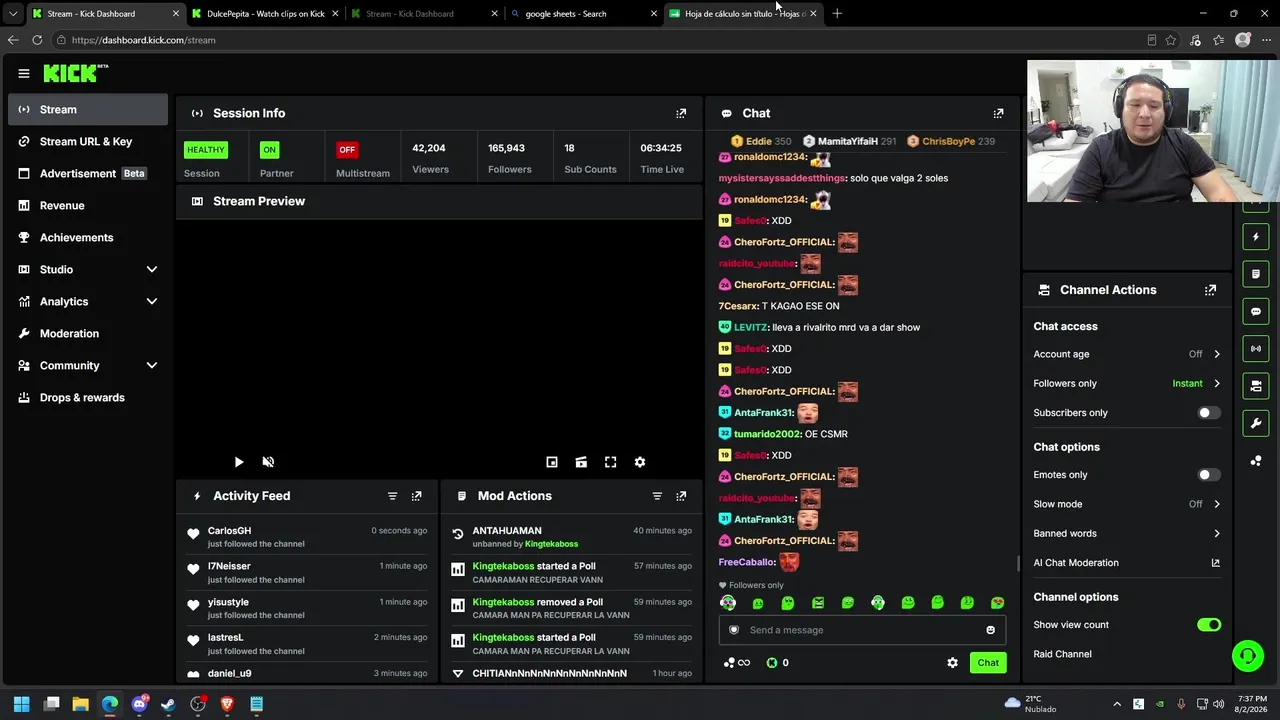1280x720 pixels.
Task: Click the Send a message field
Action: (x=862, y=630)
